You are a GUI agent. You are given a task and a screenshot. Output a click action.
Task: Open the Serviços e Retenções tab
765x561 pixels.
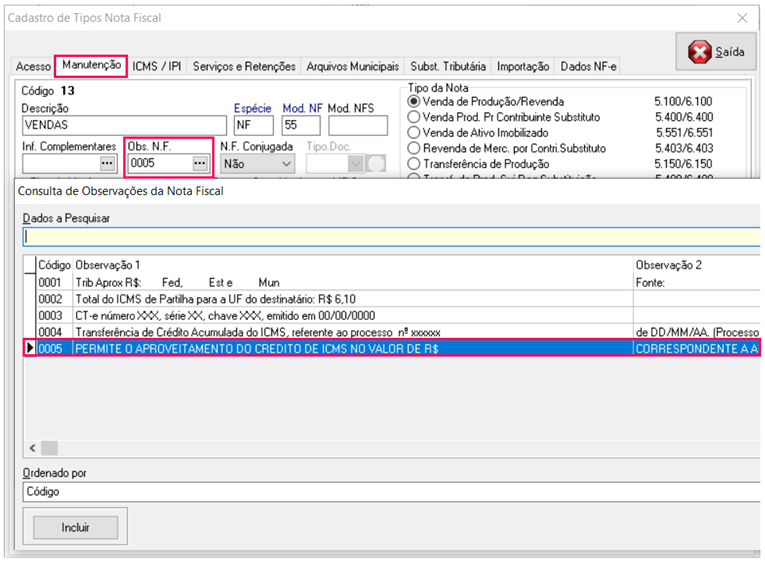pyautogui.click(x=244, y=67)
